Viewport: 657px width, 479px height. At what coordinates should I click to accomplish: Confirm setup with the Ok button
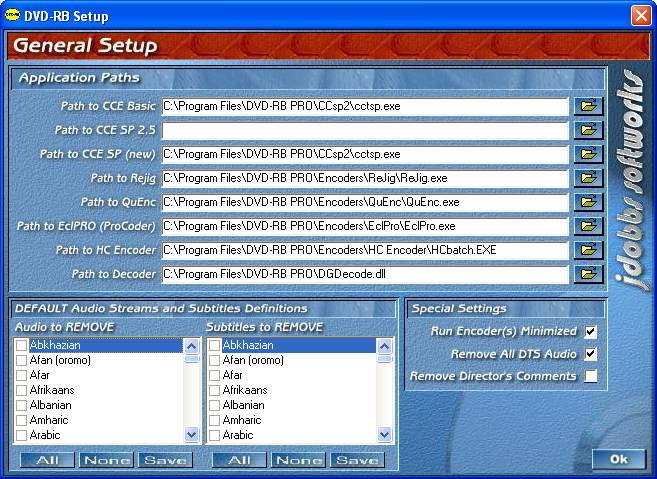point(619,459)
